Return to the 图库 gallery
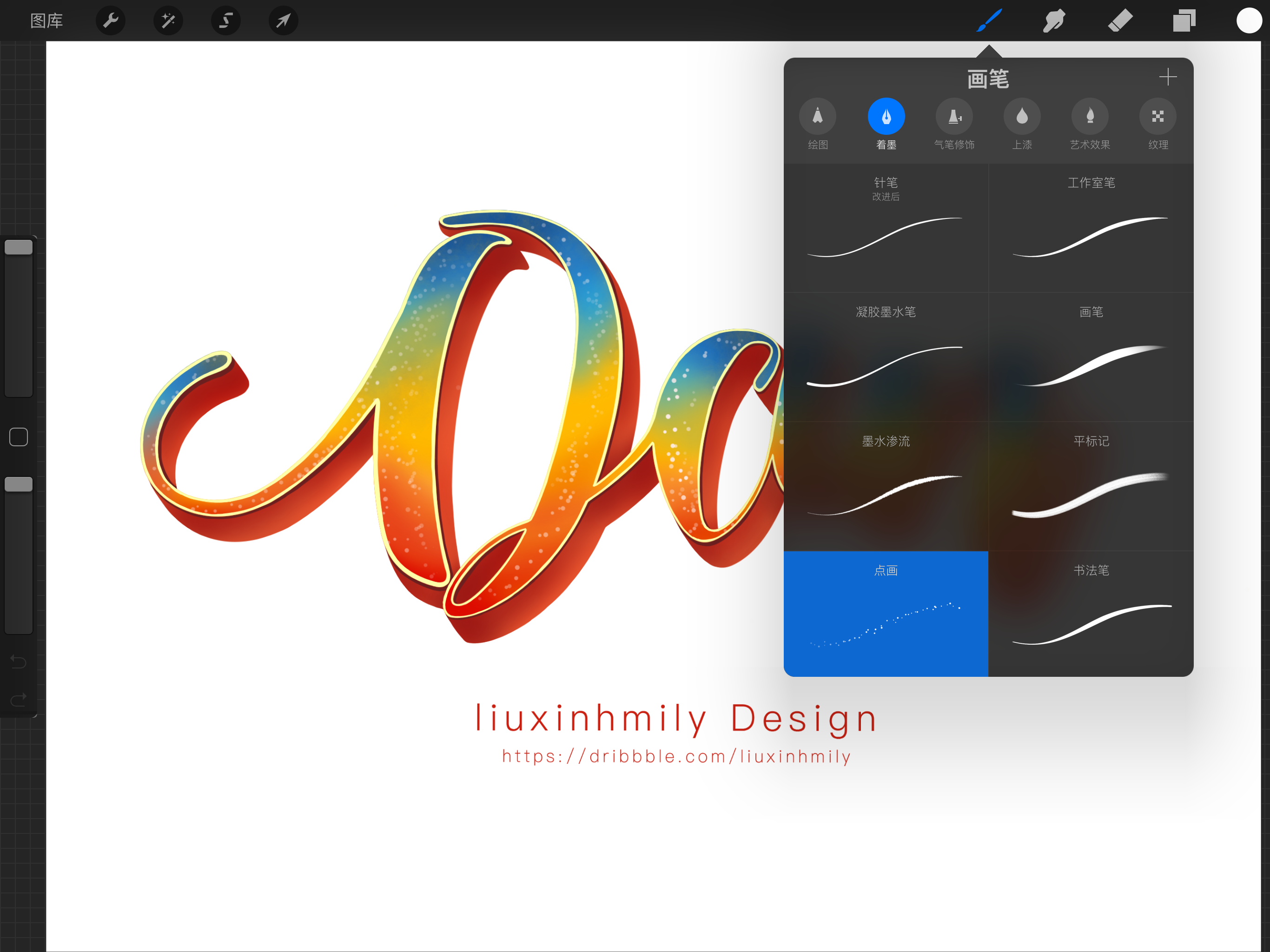 pos(46,21)
